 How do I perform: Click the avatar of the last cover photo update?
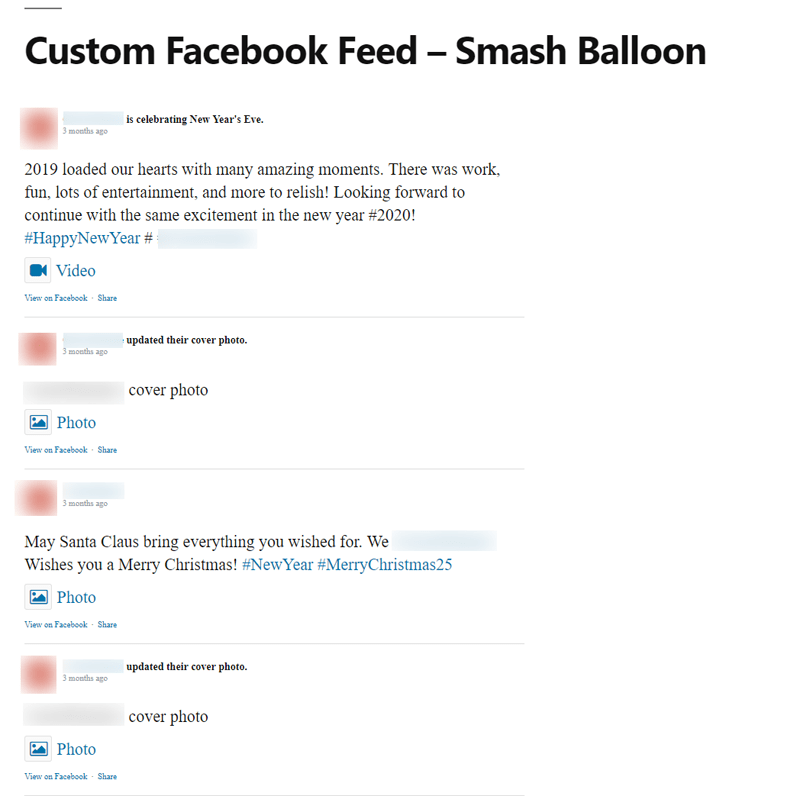(x=38, y=674)
